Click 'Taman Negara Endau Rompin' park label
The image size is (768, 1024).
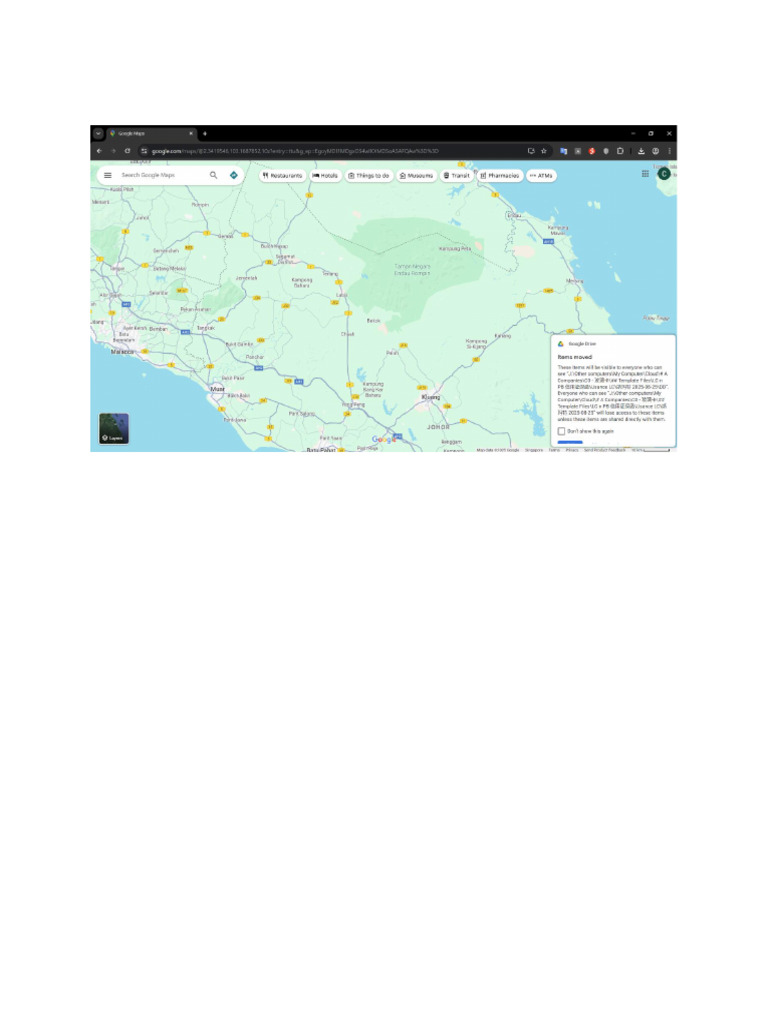click(x=412, y=270)
